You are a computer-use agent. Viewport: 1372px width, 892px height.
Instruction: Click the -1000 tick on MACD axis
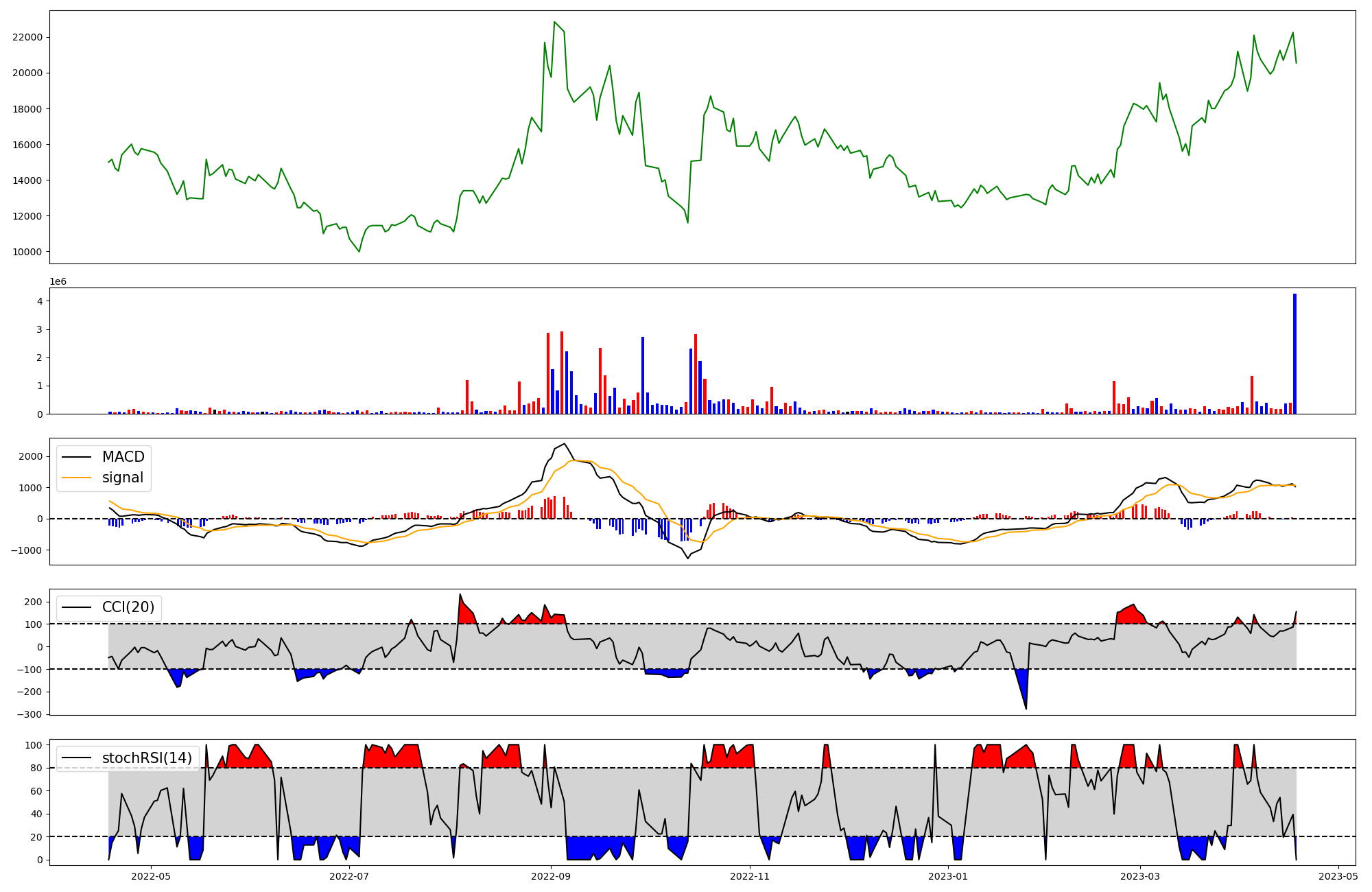[x=27, y=550]
